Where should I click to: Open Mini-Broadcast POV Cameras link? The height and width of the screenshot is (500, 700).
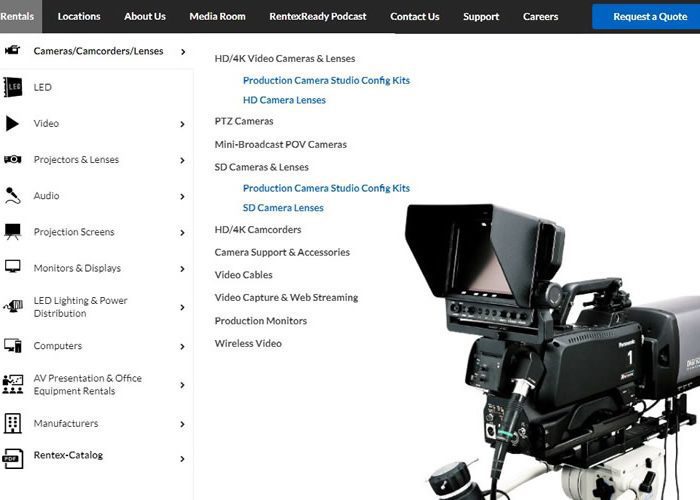(x=281, y=144)
